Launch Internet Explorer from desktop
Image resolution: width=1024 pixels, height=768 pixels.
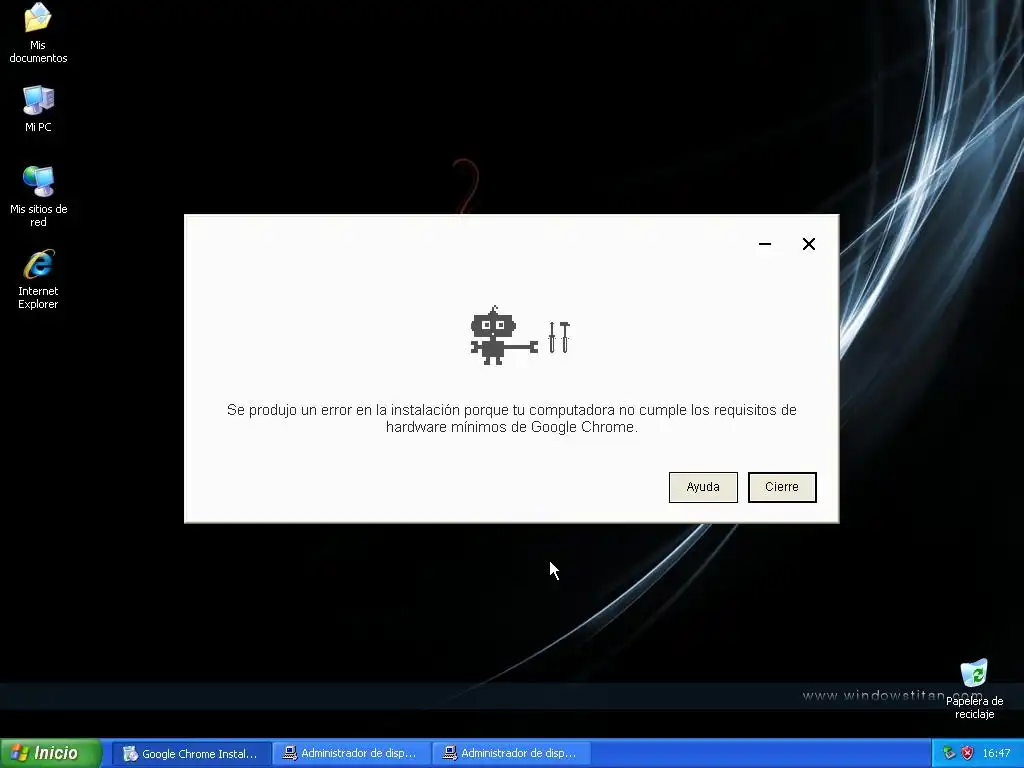38,278
